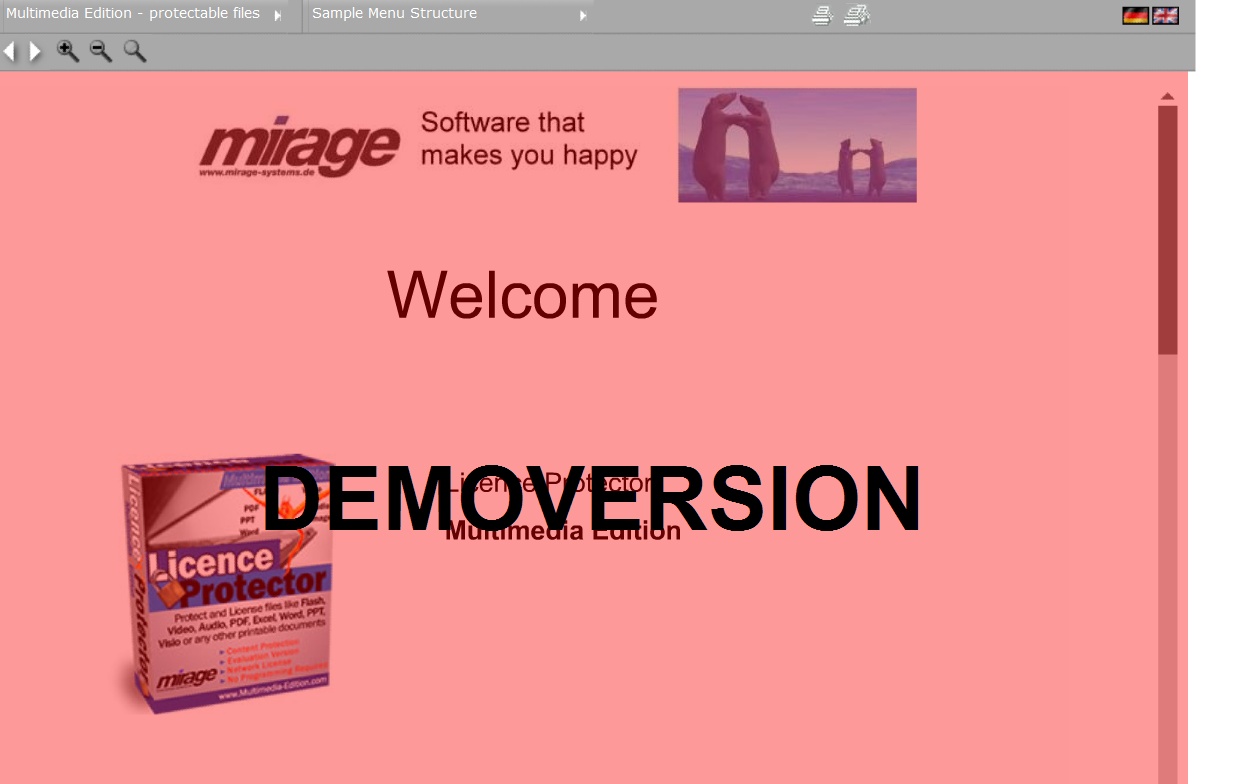The width and height of the screenshot is (1244, 784).
Task: Click the multiple-pages printer icon
Action: pyautogui.click(x=857, y=15)
